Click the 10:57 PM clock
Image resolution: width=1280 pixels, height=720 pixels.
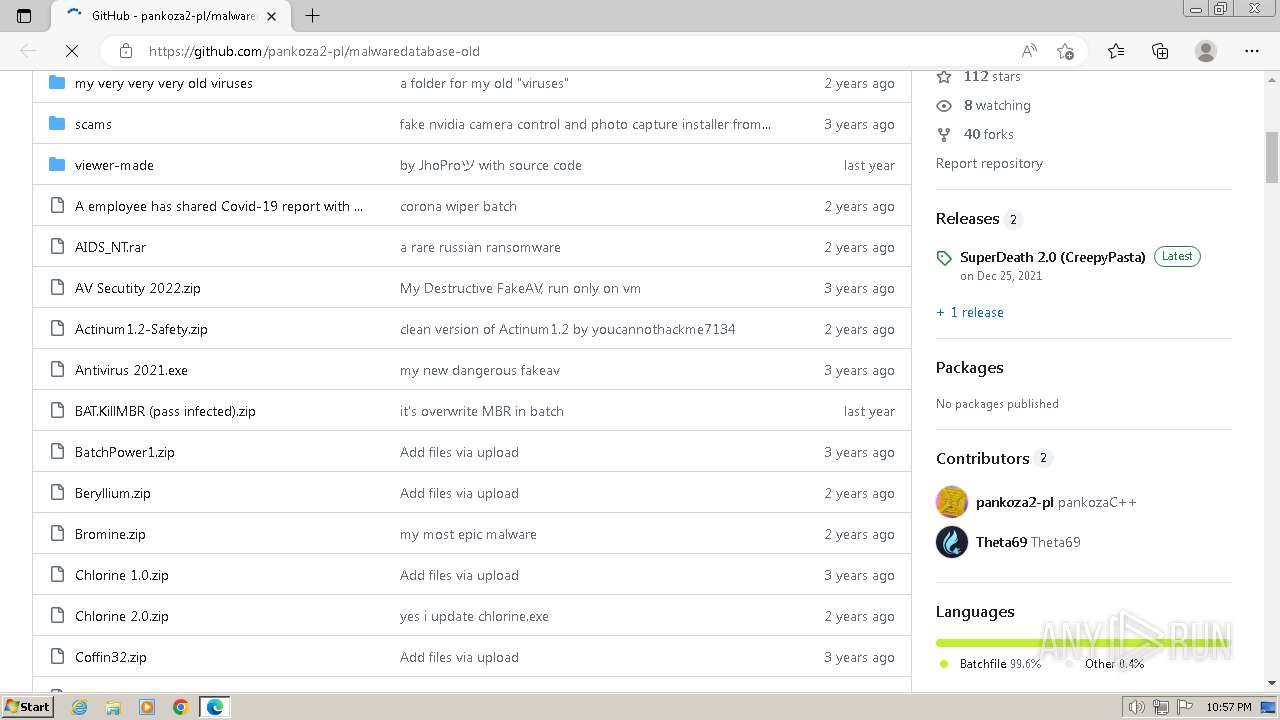(x=1229, y=707)
